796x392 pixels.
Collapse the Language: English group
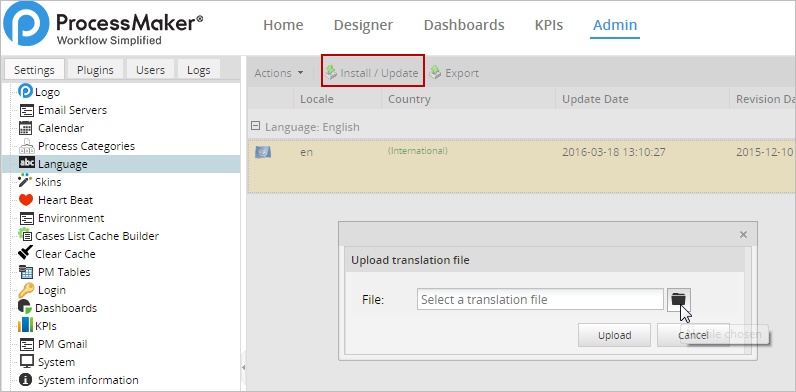point(256,126)
